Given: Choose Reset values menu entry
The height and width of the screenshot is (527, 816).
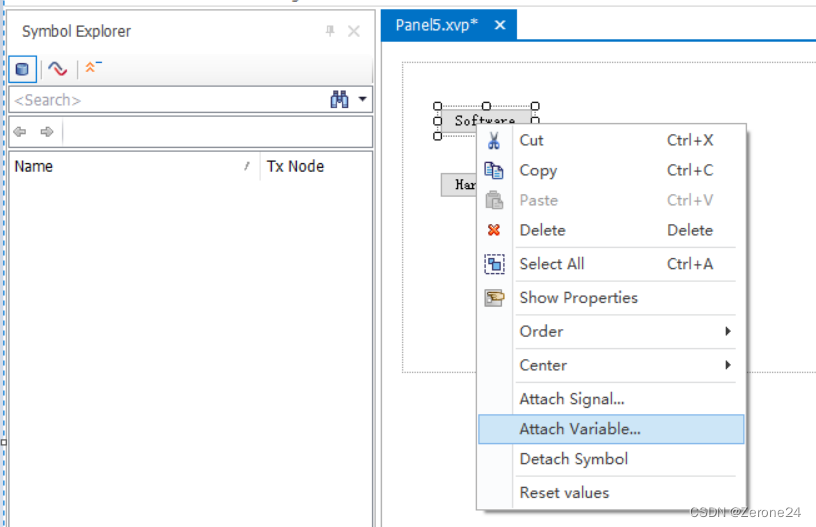Looking at the screenshot, I should click(611, 493).
